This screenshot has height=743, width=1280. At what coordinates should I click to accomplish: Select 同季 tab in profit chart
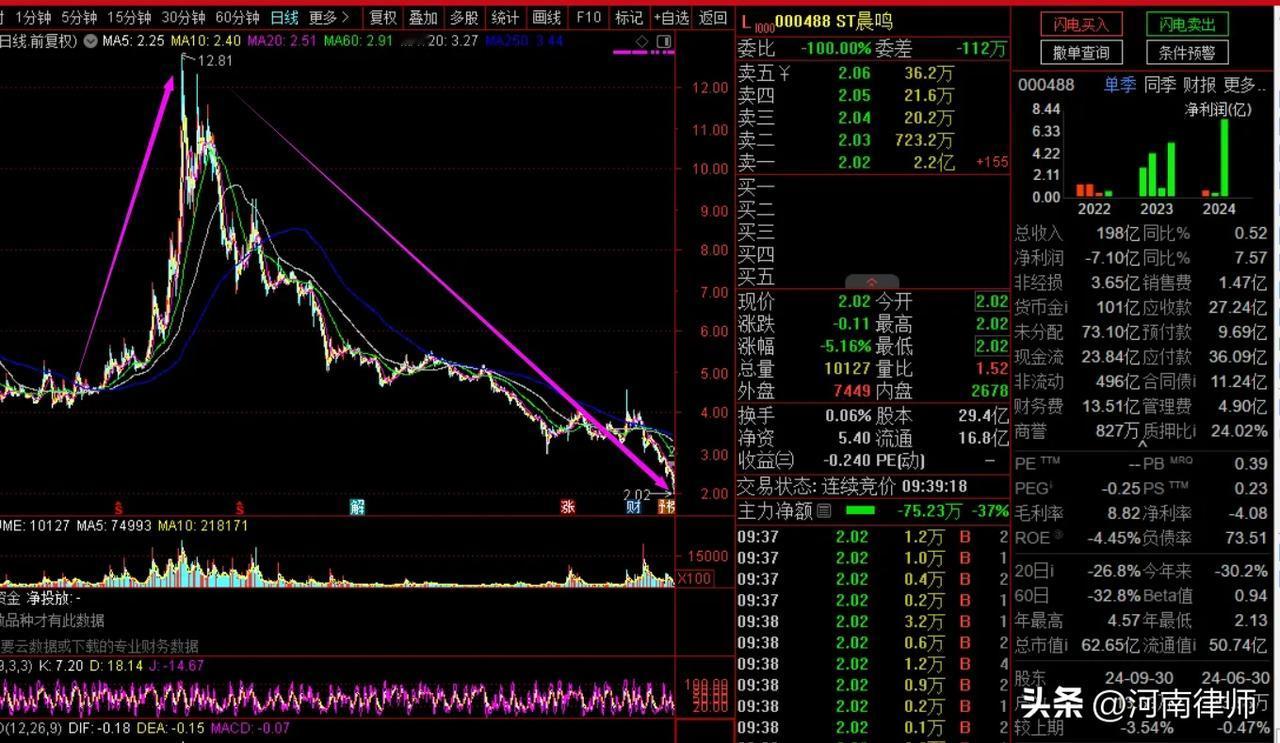[1160, 85]
